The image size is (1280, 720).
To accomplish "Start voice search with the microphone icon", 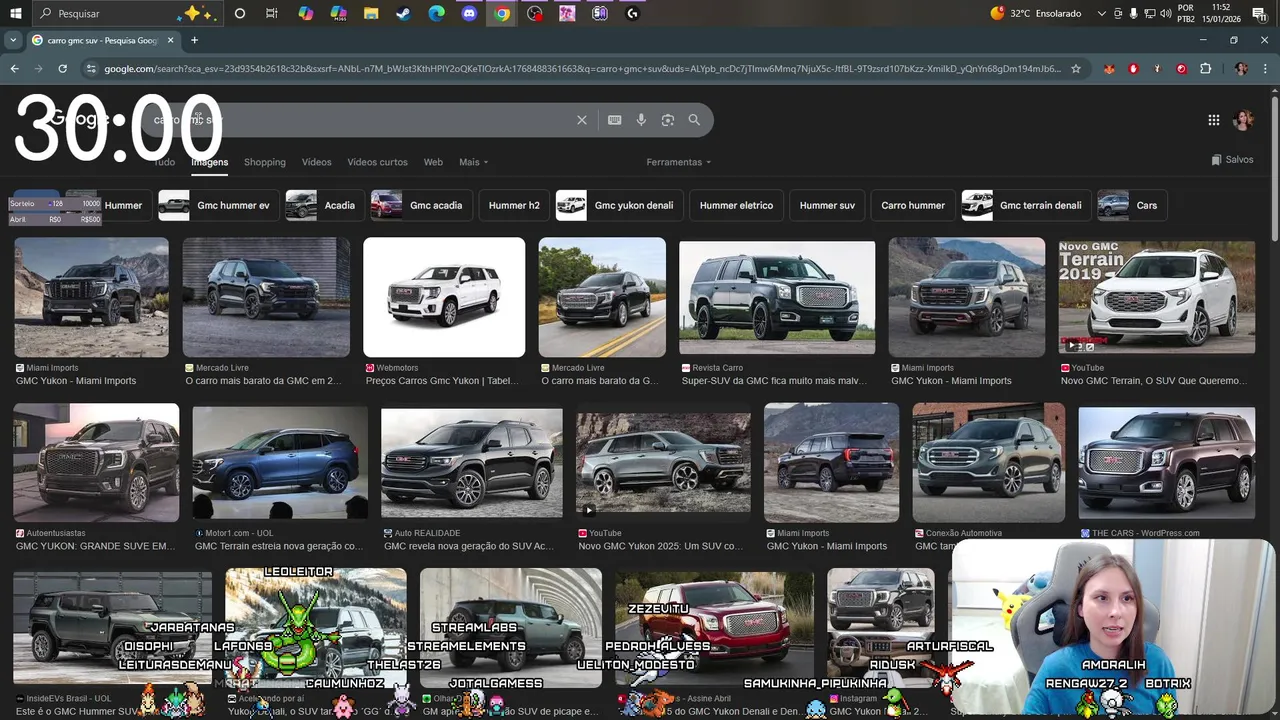I will point(641,120).
